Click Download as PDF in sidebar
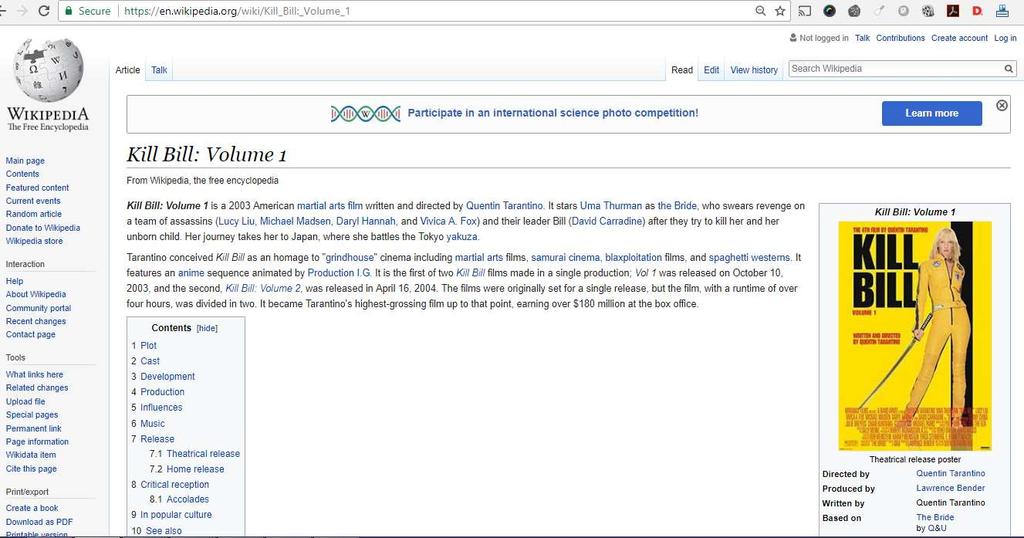This screenshot has height=538, width=1024. [x=39, y=522]
